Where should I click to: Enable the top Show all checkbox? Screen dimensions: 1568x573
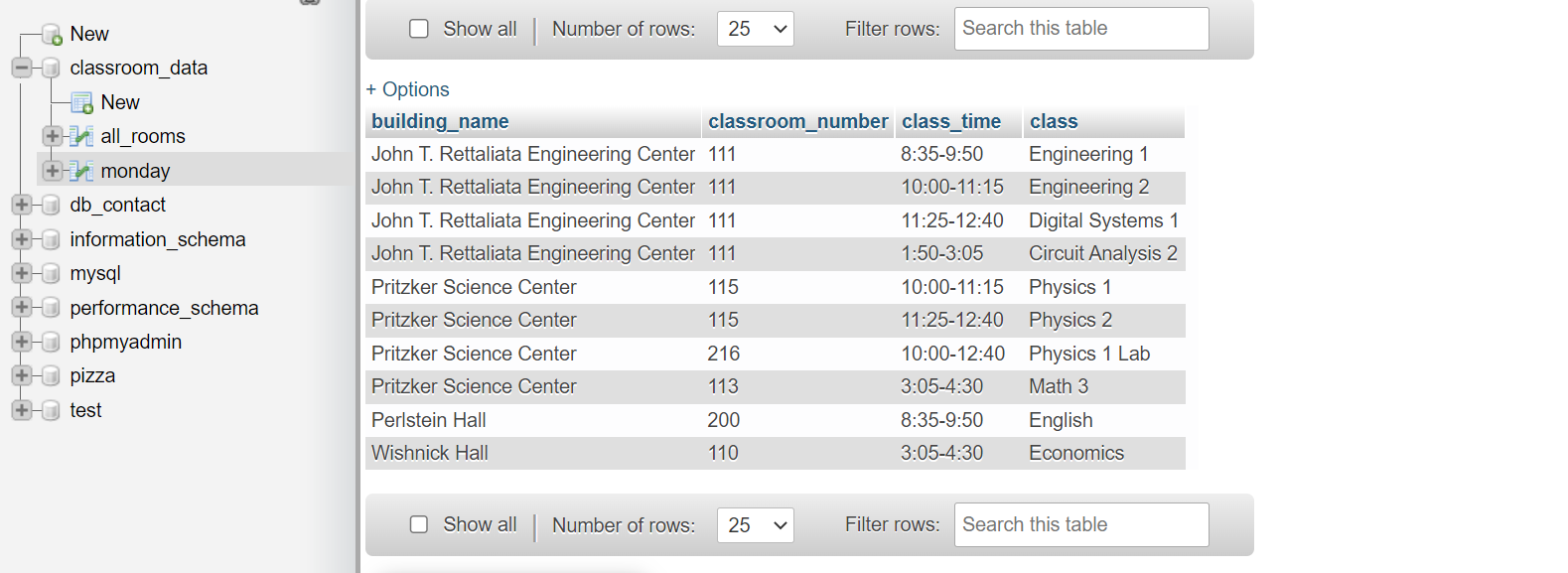tap(418, 29)
